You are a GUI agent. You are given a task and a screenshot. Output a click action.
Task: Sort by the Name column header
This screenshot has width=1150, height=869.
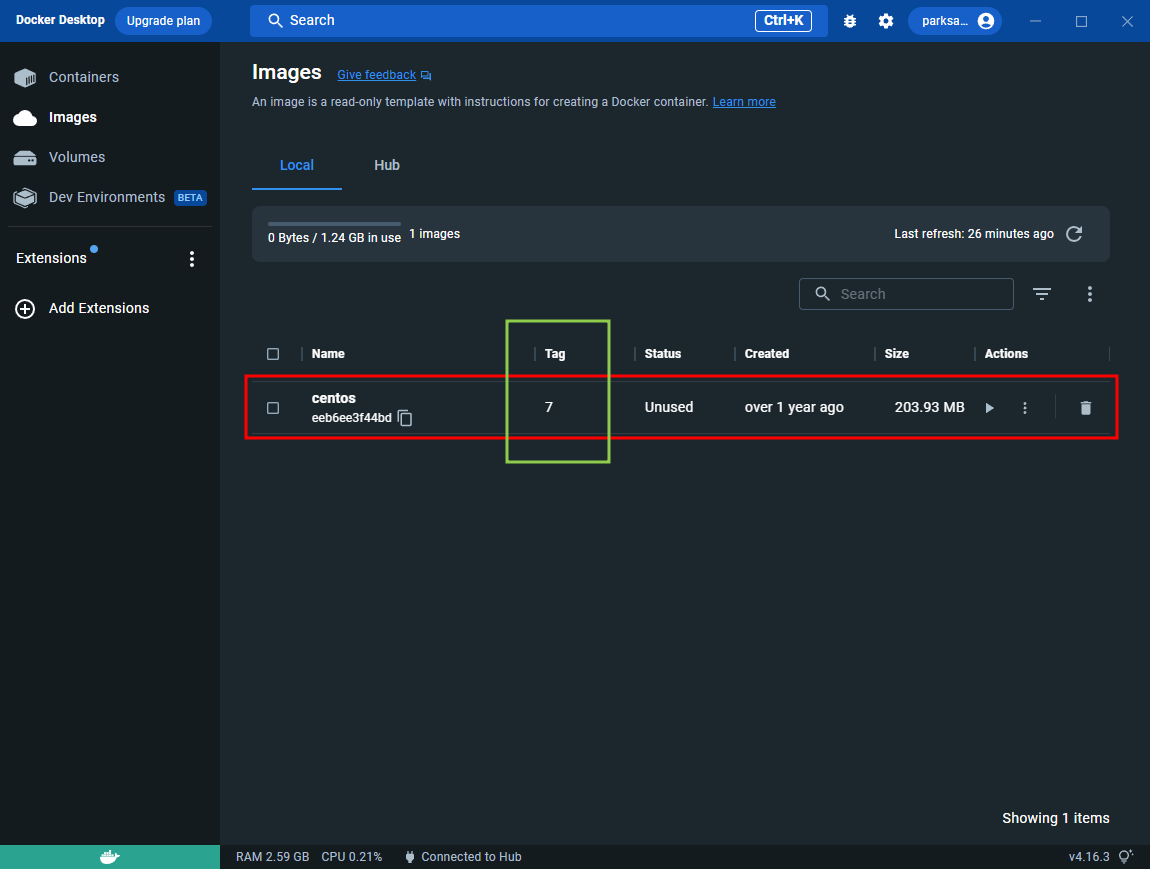pyautogui.click(x=328, y=353)
